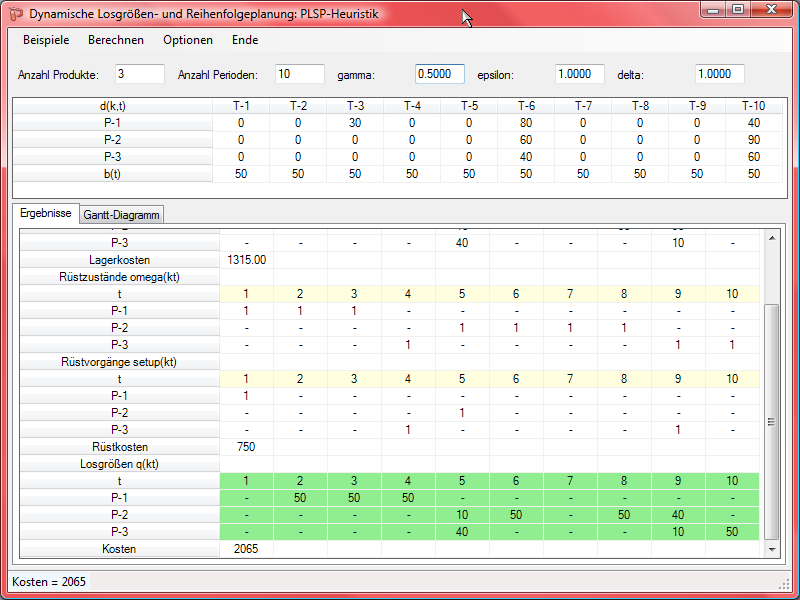Click the scroll up arrow in results
The image size is (800, 600).
click(x=771, y=237)
